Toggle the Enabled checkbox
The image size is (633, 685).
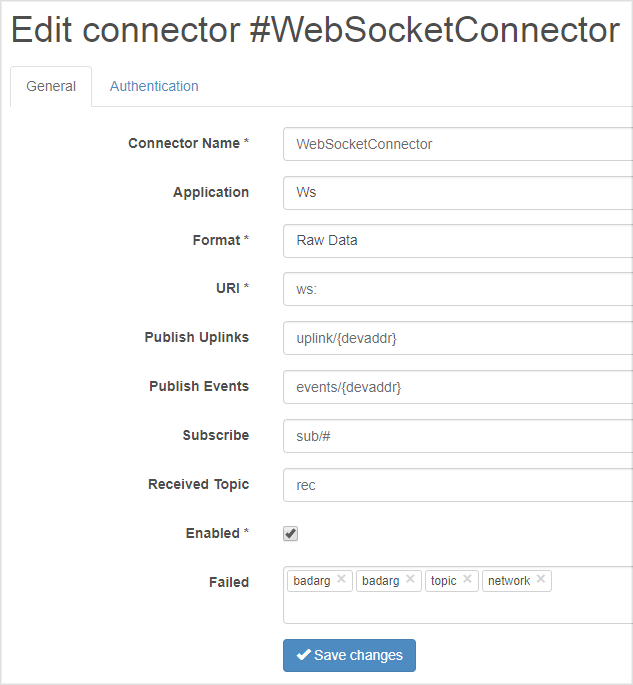(x=291, y=534)
